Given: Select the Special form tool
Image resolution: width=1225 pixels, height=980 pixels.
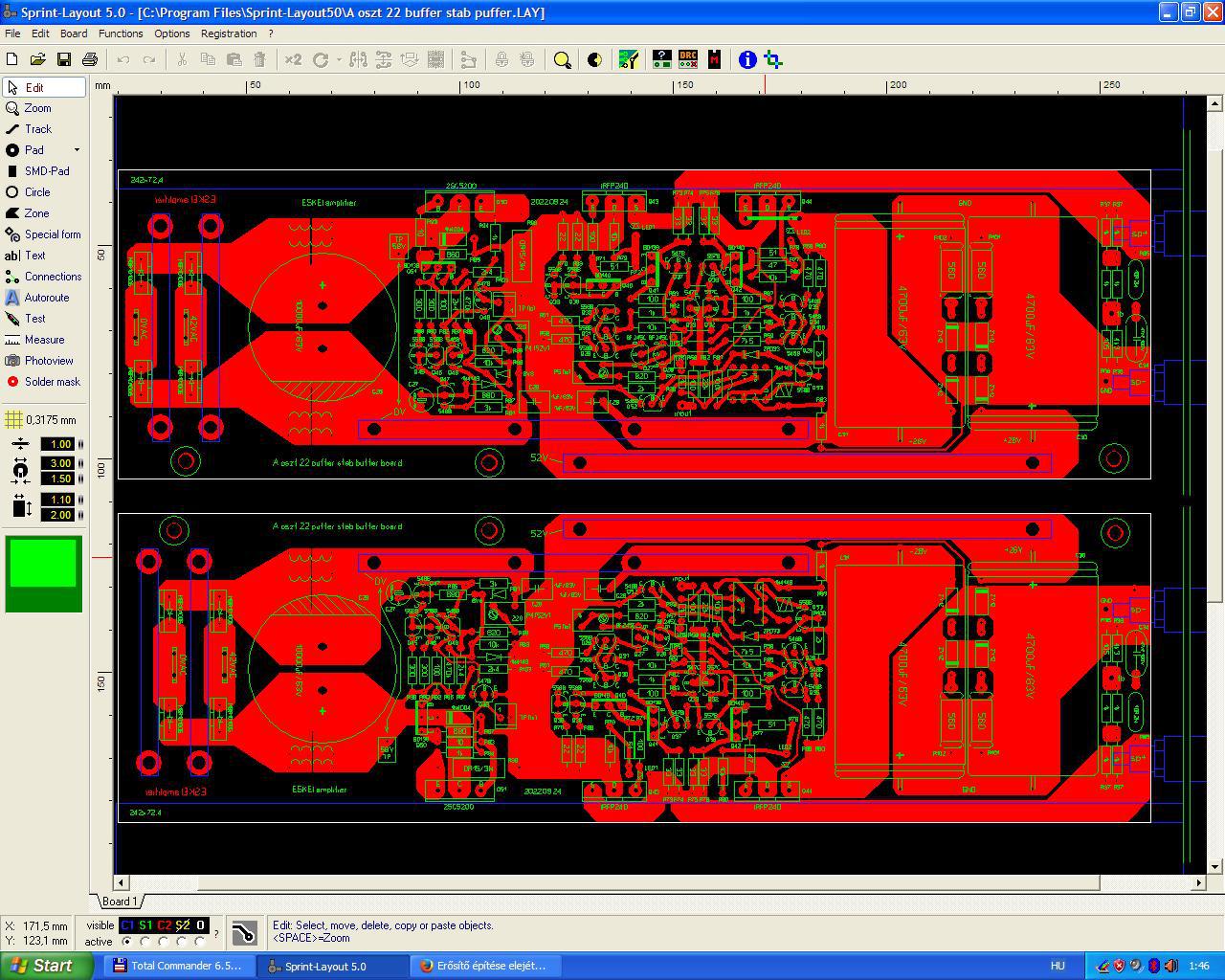Looking at the screenshot, I should 44,234.
